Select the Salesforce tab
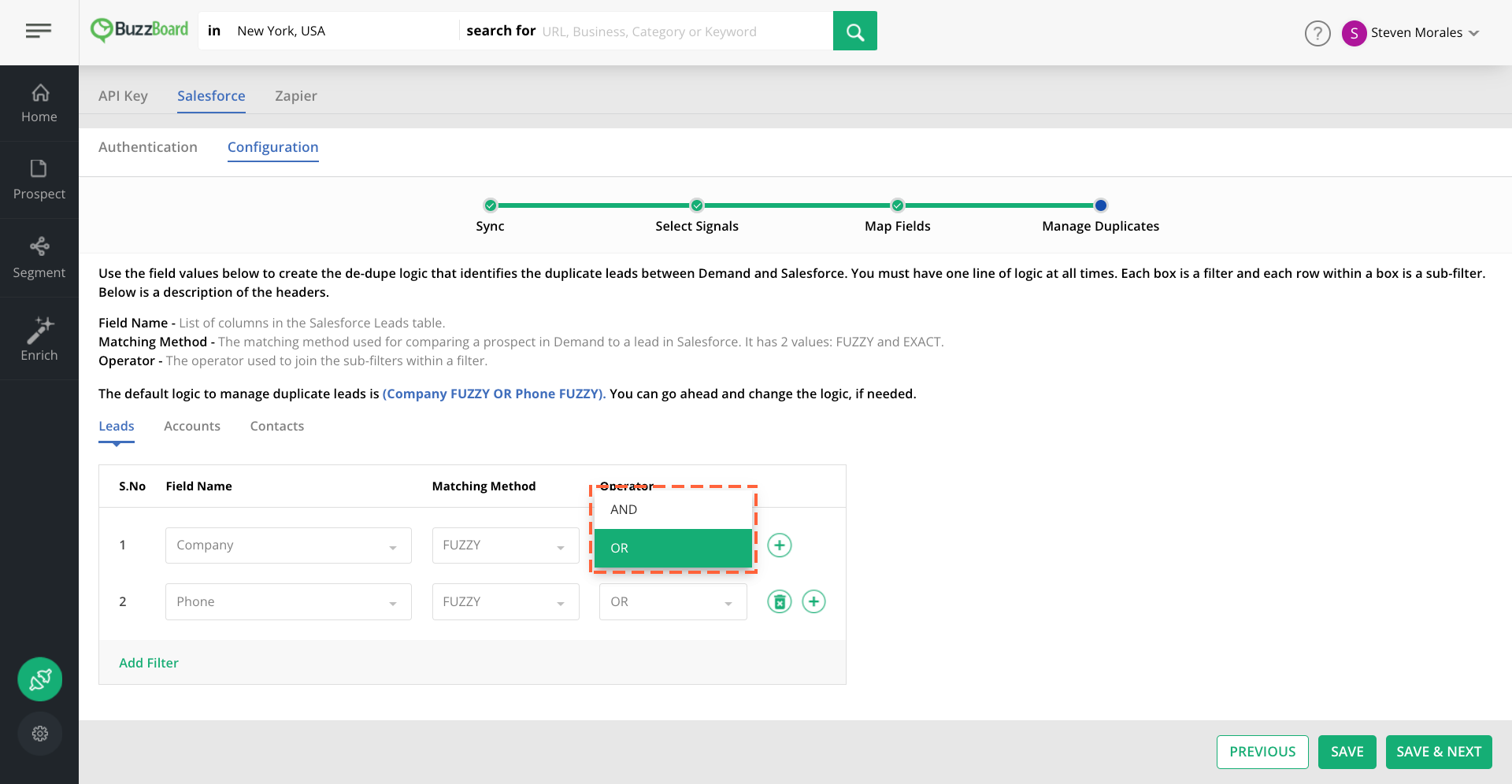1512x784 pixels. coord(211,96)
